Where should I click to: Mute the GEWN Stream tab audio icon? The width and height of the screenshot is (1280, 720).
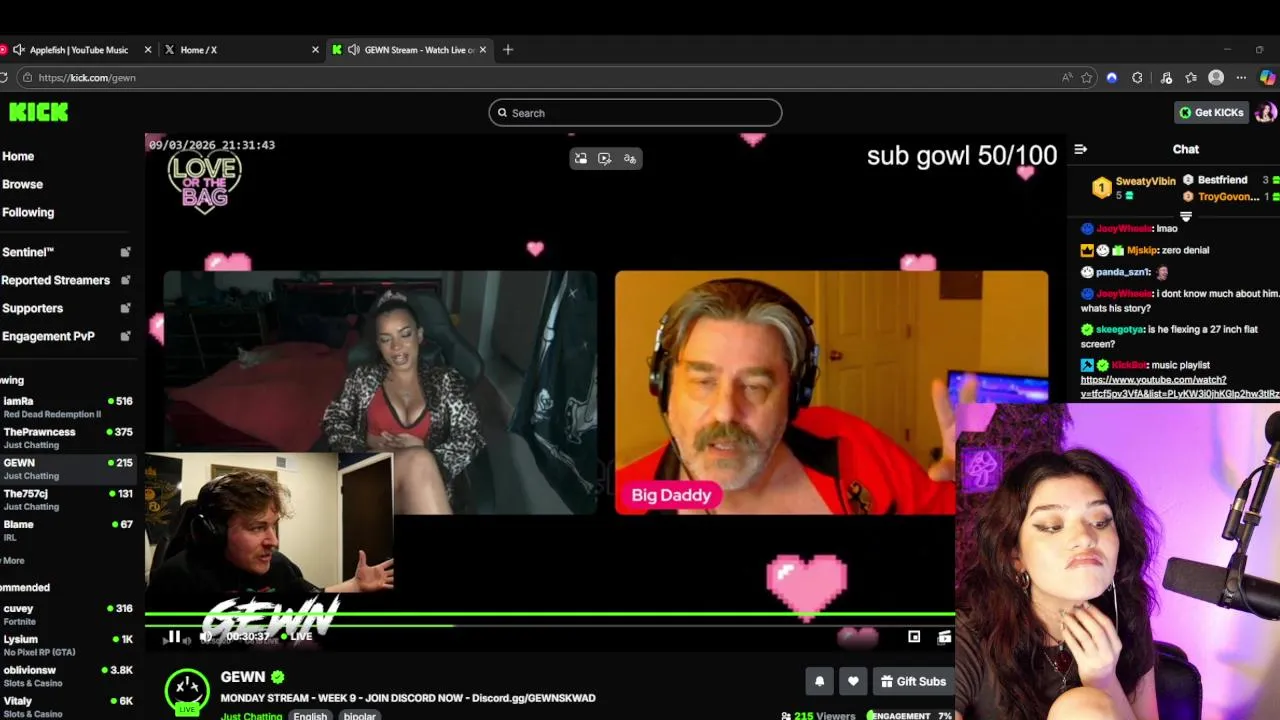(353, 50)
